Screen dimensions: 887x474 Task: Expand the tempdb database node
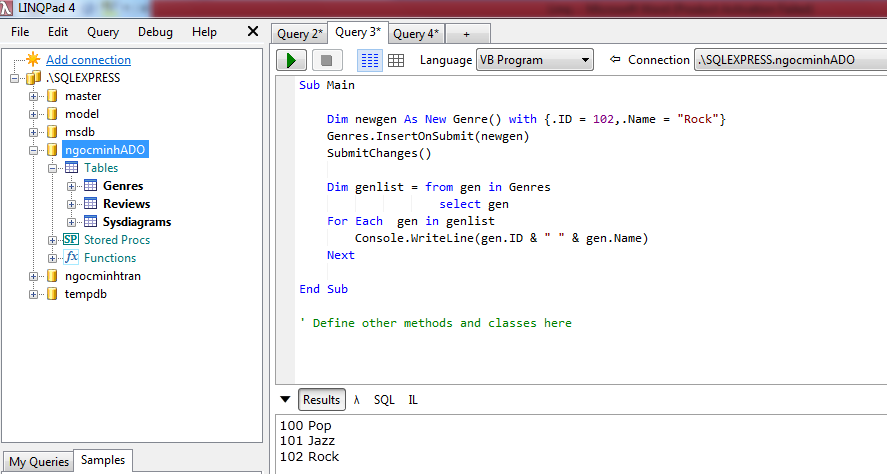pyautogui.click(x=33, y=295)
